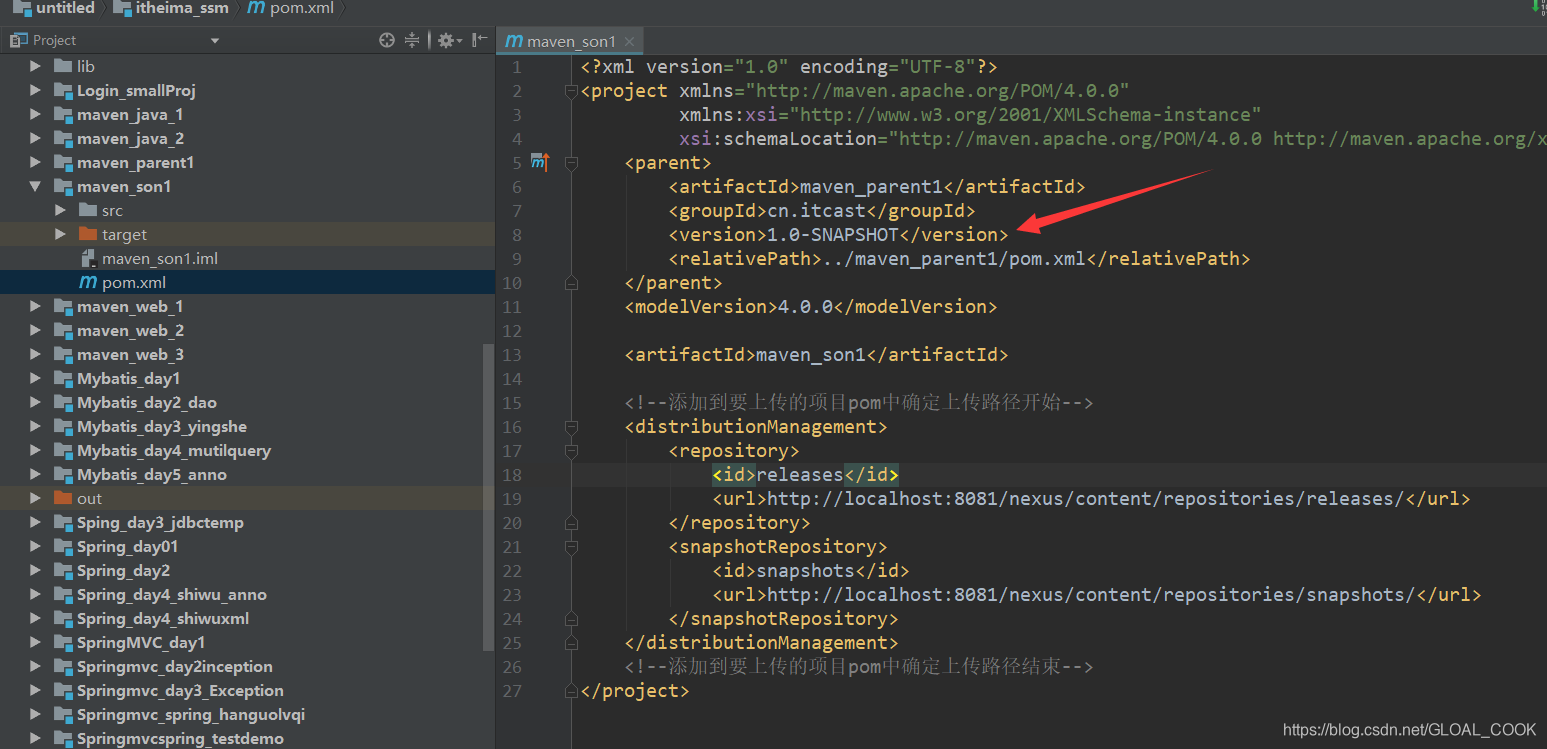Click the releases repository URL on line 19
The height and width of the screenshot is (749, 1547).
pos(1085,498)
